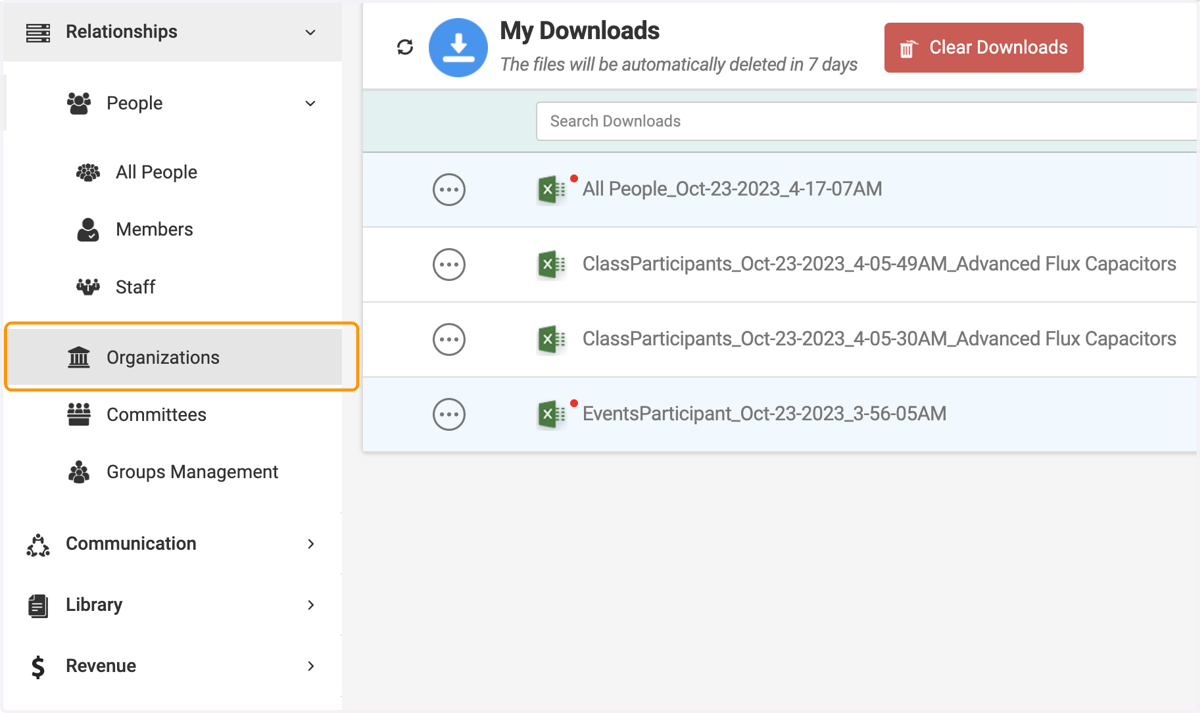1200x713 pixels.
Task: Expand the Communication section chevron
Action: click(x=311, y=544)
